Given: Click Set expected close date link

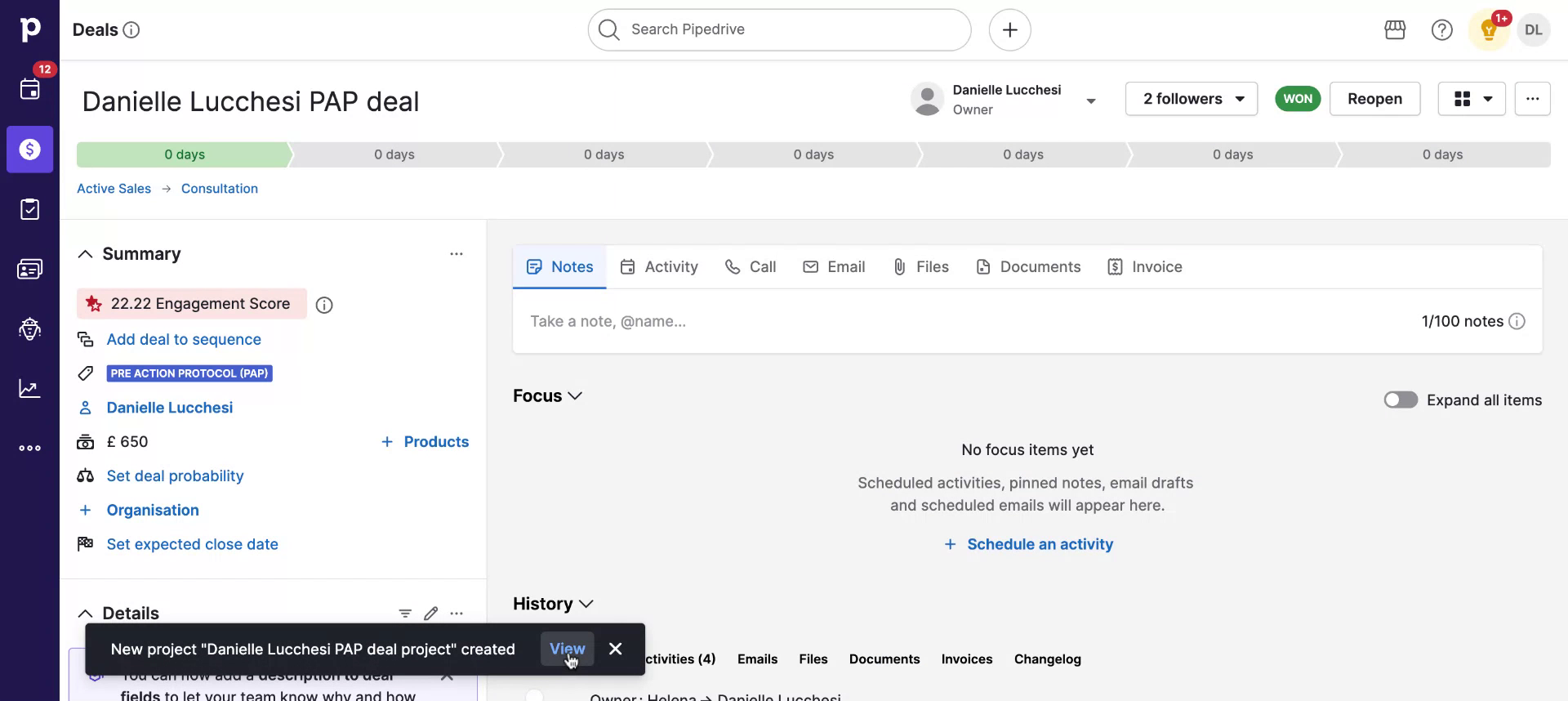Looking at the screenshot, I should point(192,544).
